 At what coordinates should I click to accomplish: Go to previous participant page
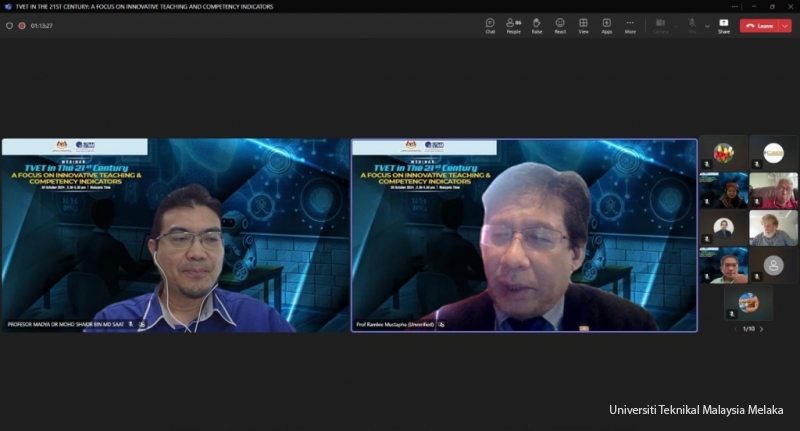736,329
